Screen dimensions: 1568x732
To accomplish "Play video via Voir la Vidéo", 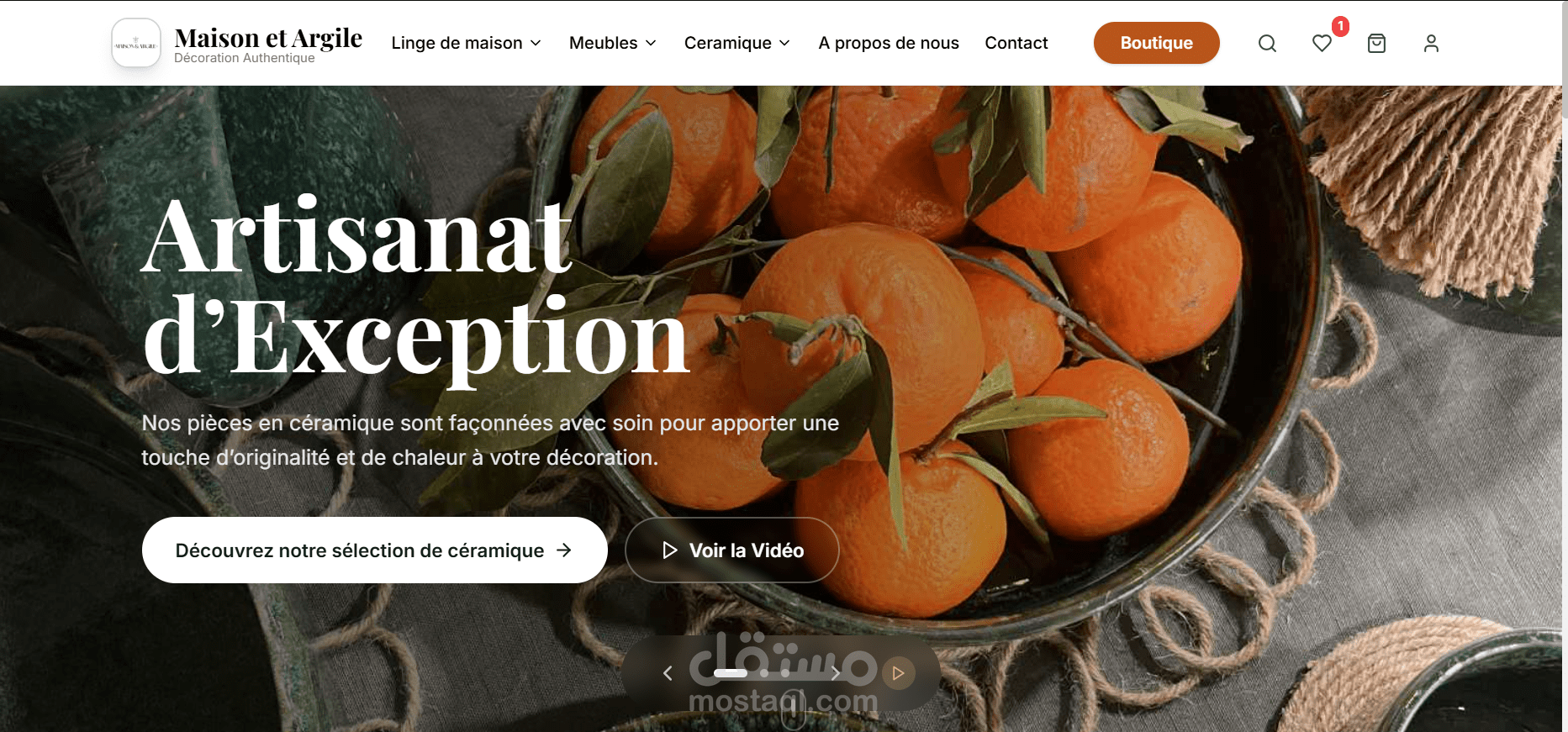I will point(732,550).
